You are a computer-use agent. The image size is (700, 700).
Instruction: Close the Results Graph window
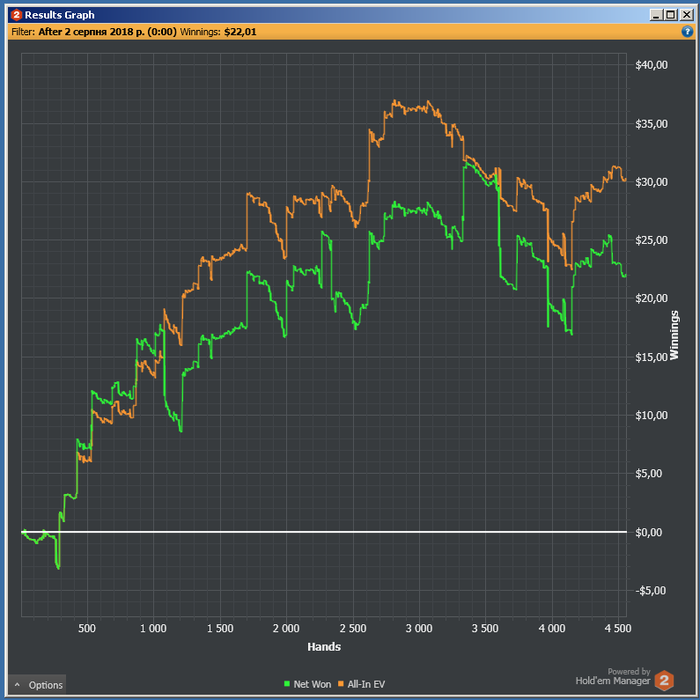[x=686, y=15]
